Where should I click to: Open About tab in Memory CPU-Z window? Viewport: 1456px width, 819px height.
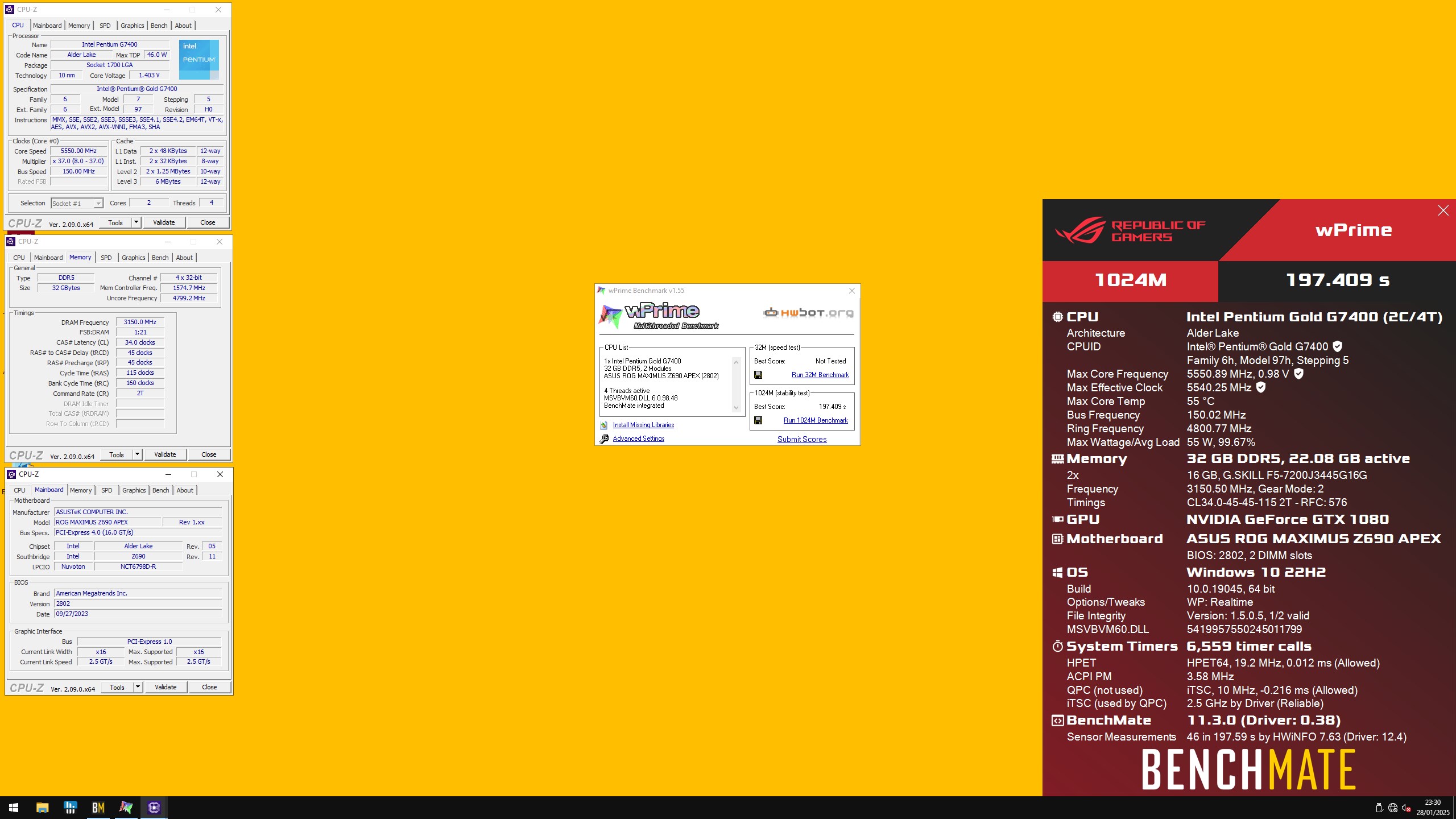pyautogui.click(x=184, y=258)
